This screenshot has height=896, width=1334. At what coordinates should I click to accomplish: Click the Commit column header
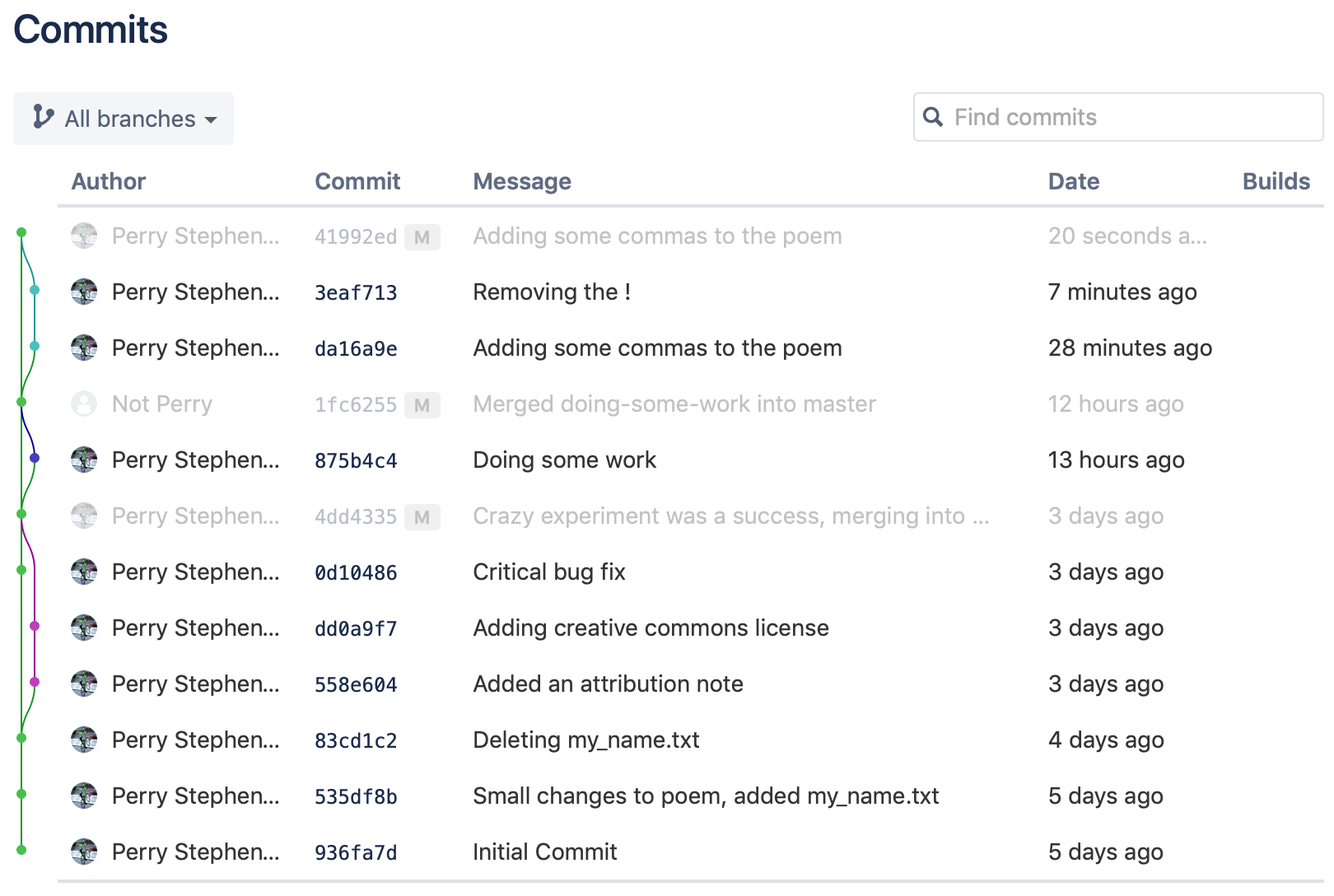(357, 181)
